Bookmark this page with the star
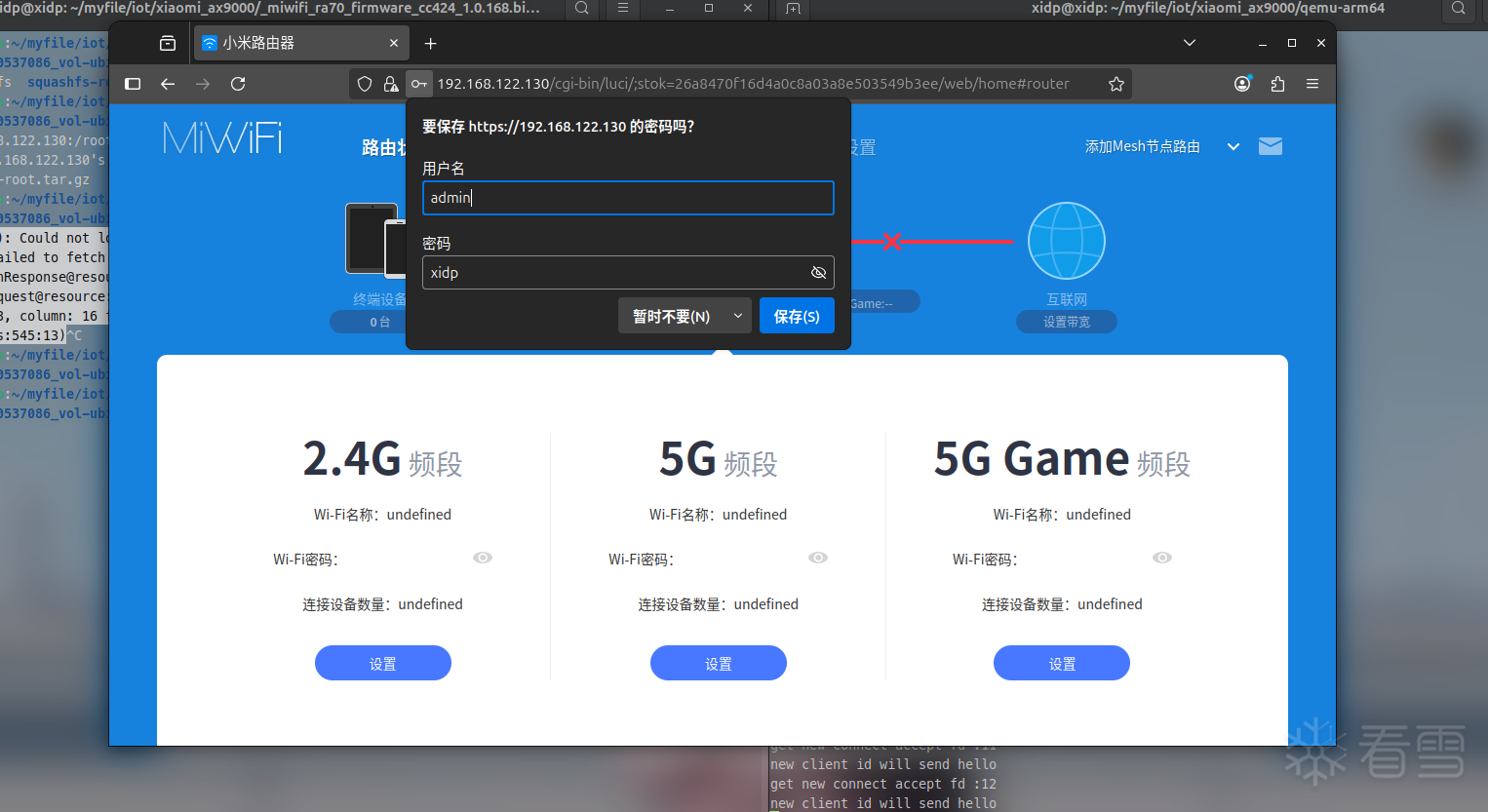The width and height of the screenshot is (1488, 812). [1116, 84]
